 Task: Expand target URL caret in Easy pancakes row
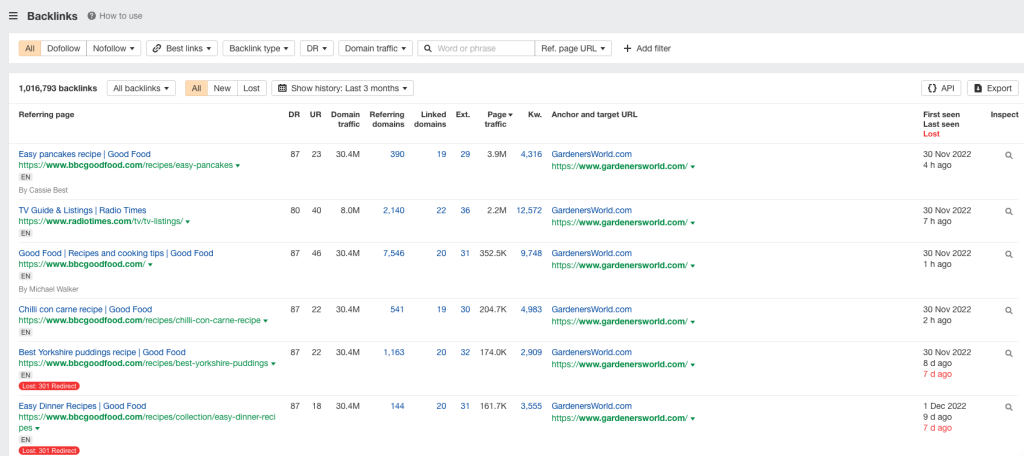pos(692,167)
